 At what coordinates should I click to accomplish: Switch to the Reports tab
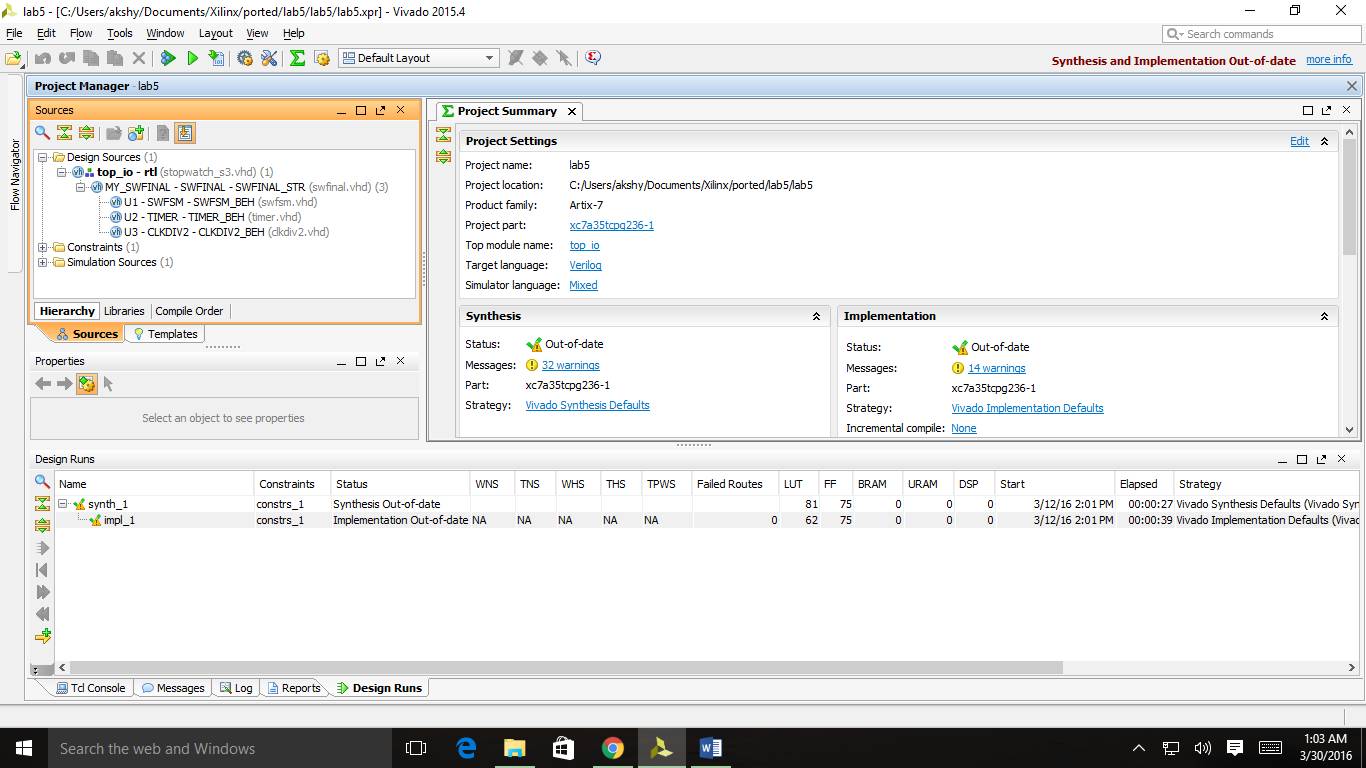coord(294,688)
